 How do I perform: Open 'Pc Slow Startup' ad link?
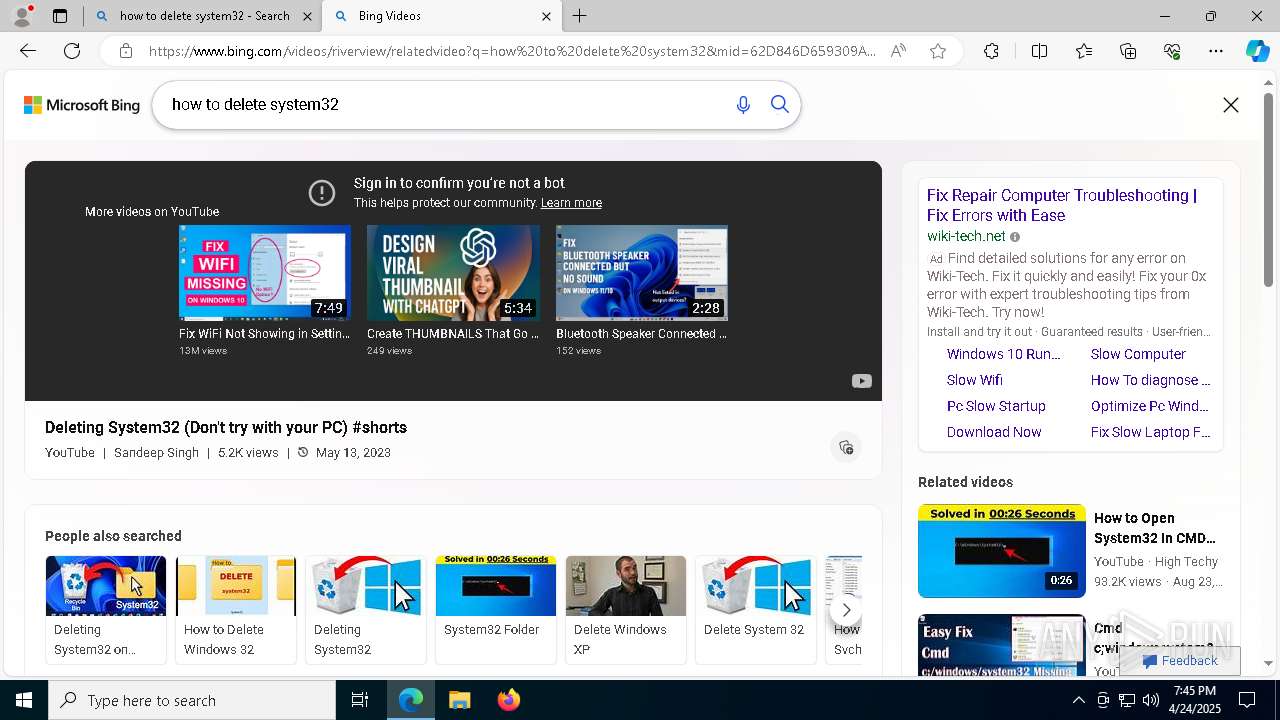pos(996,406)
